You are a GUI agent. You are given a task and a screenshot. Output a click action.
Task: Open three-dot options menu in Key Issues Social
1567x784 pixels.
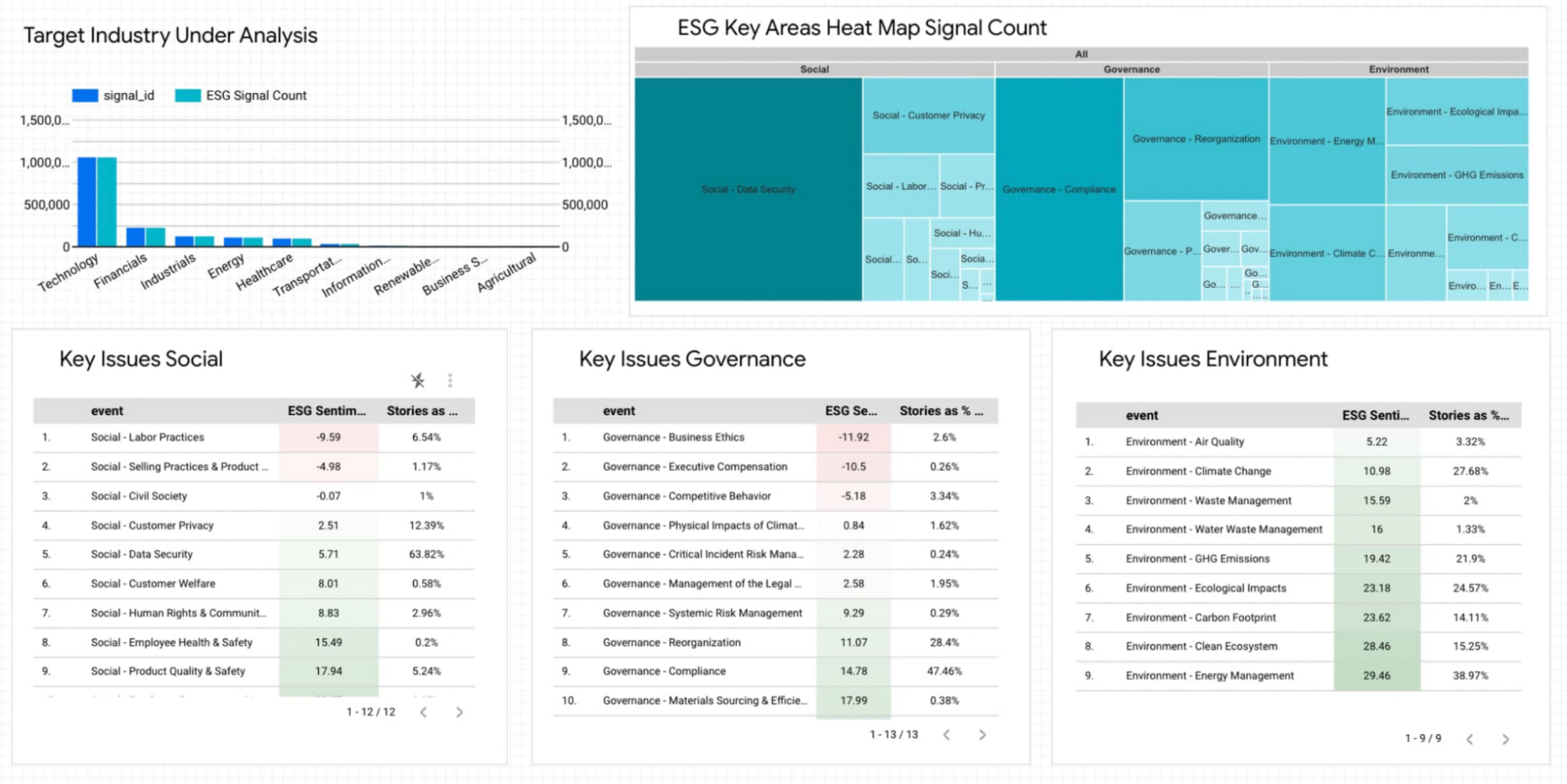pyautogui.click(x=450, y=380)
